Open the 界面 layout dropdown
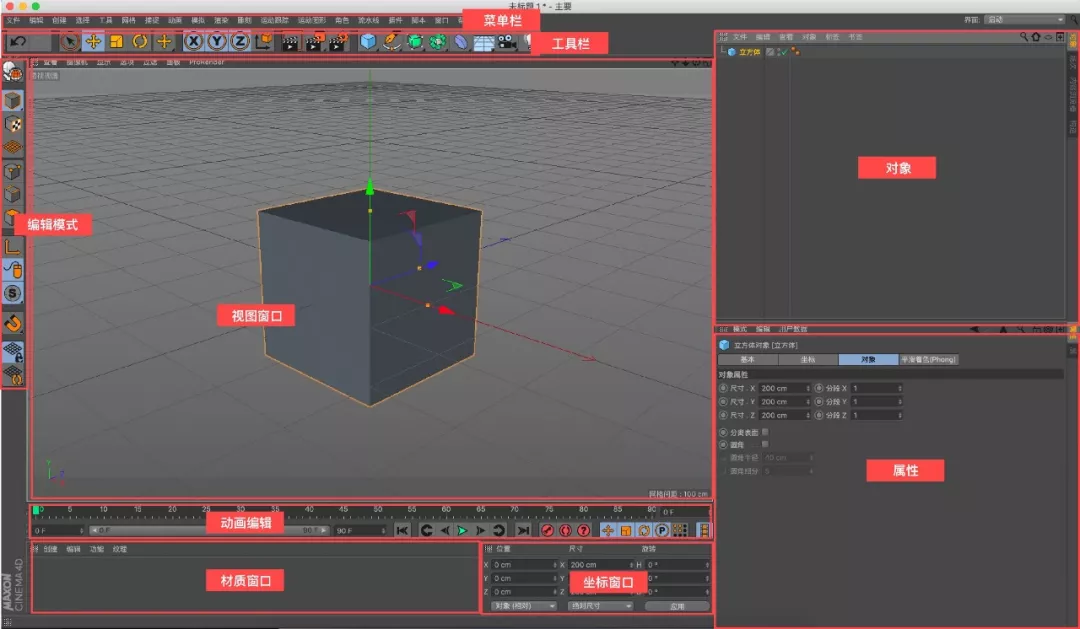The height and width of the screenshot is (629, 1080). click(1024, 20)
